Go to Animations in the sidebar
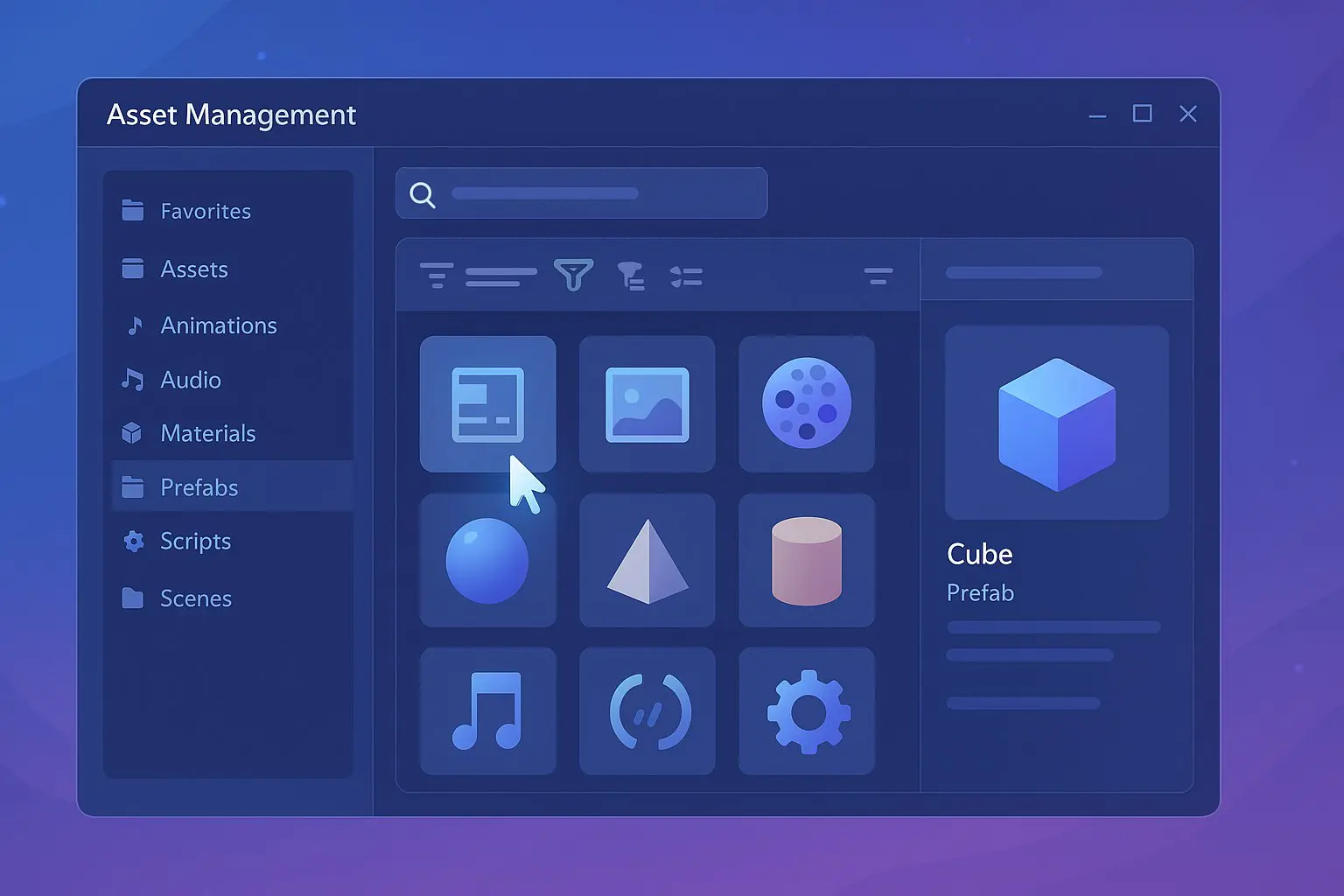Image resolution: width=1344 pixels, height=896 pixels. coord(218,325)
